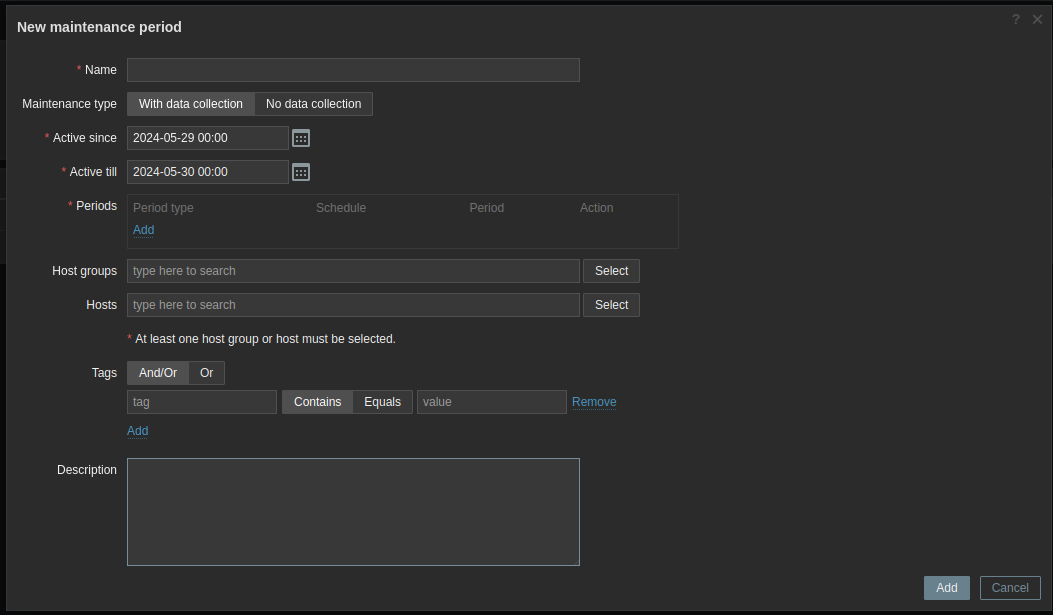Switch tags mode to Or
Image resolution: width=1053 pixels, height=615 pixels.
point(206,373)
